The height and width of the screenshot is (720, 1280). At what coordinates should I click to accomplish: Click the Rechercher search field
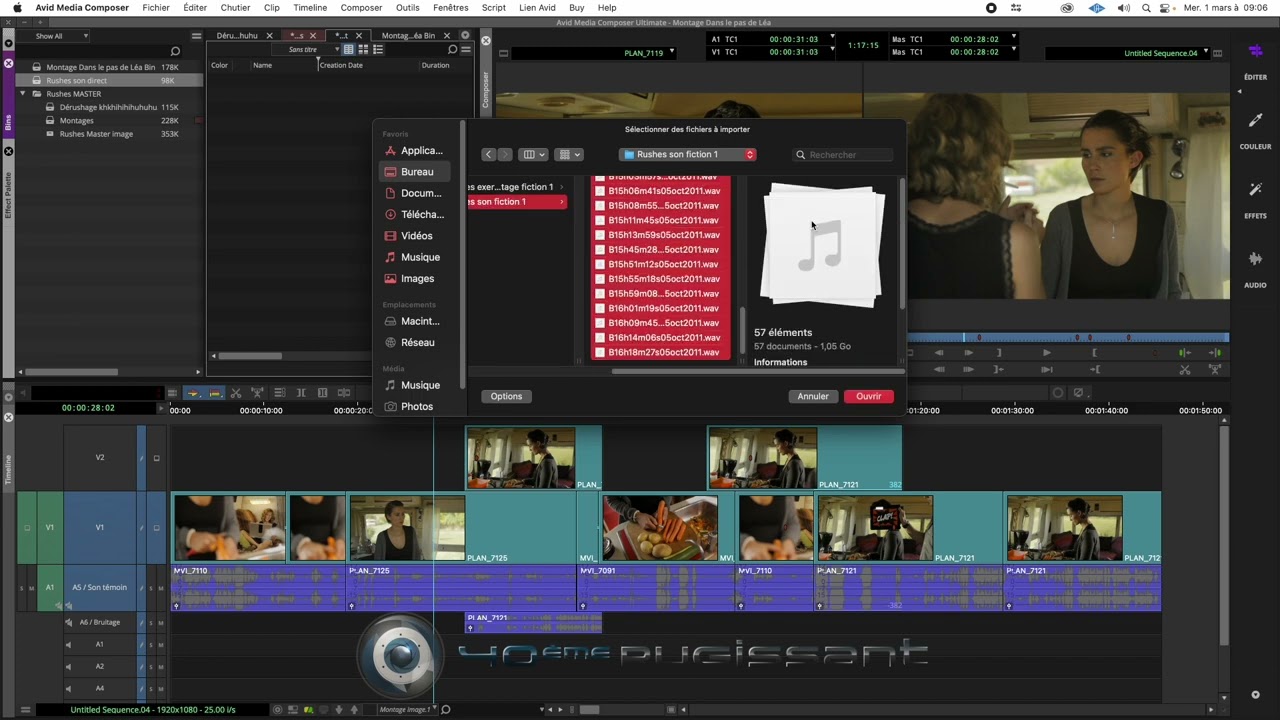coord(843,155)
